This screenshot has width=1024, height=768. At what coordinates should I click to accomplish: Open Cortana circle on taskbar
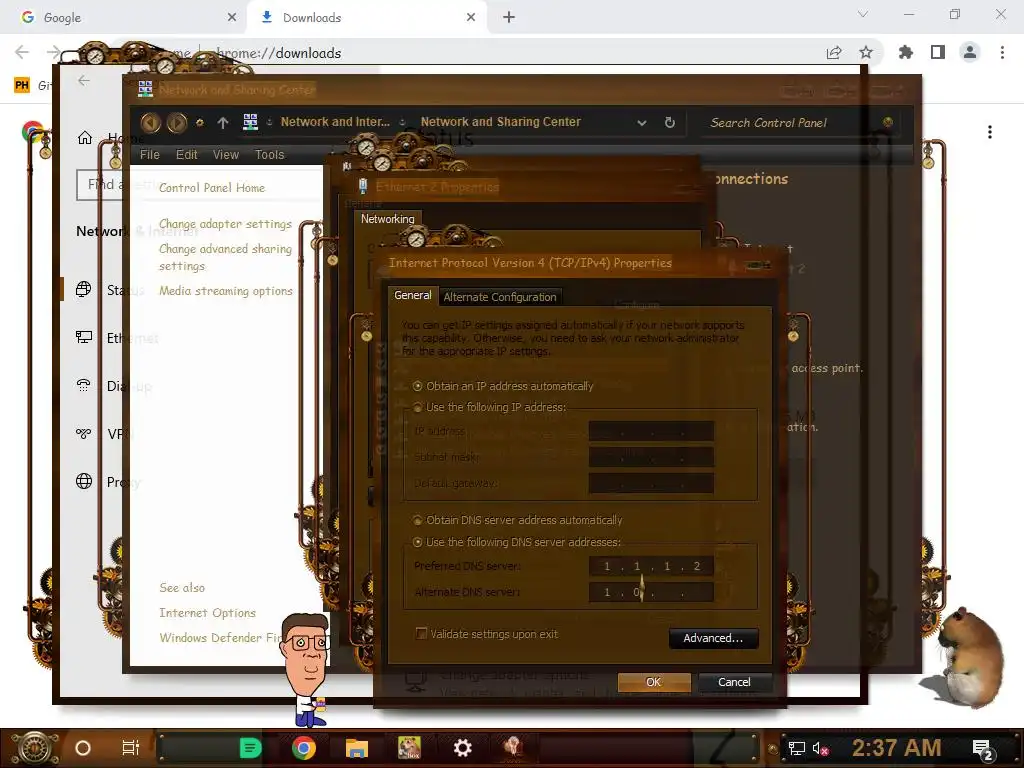[x=83, y=748]
